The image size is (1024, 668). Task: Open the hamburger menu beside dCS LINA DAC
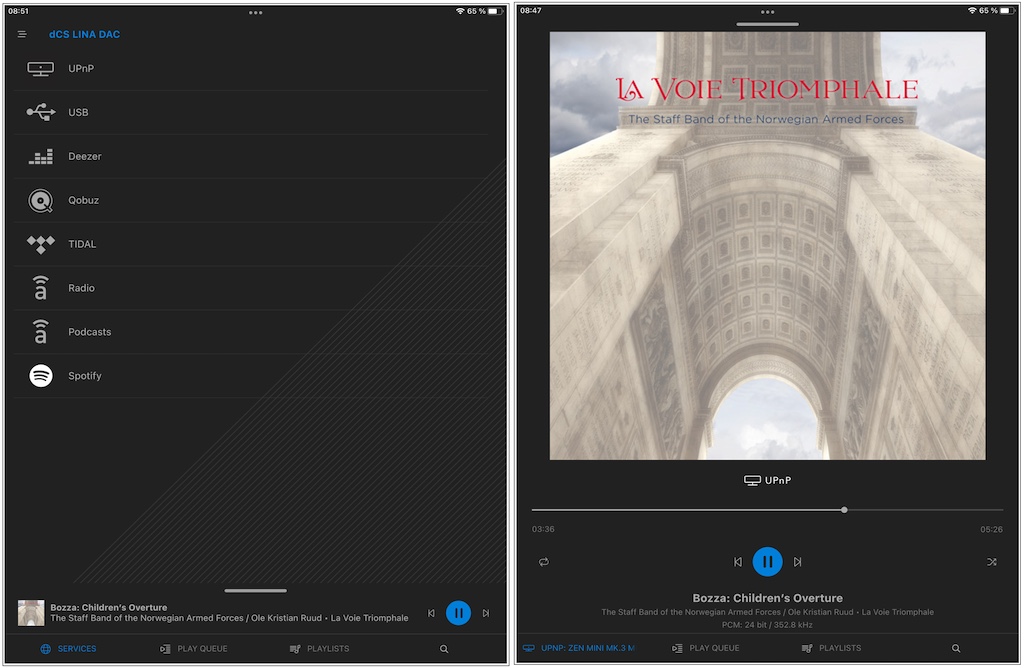pyautogui.click(x=22, y=34)
